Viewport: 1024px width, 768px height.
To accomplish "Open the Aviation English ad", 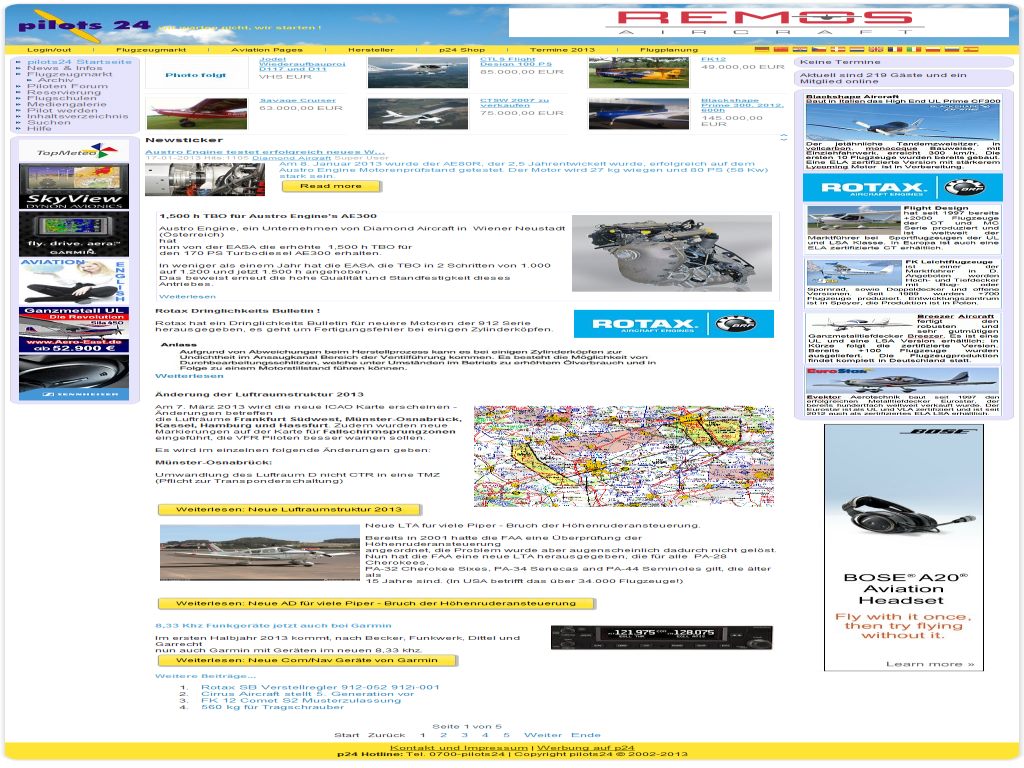I will (74, 281).
